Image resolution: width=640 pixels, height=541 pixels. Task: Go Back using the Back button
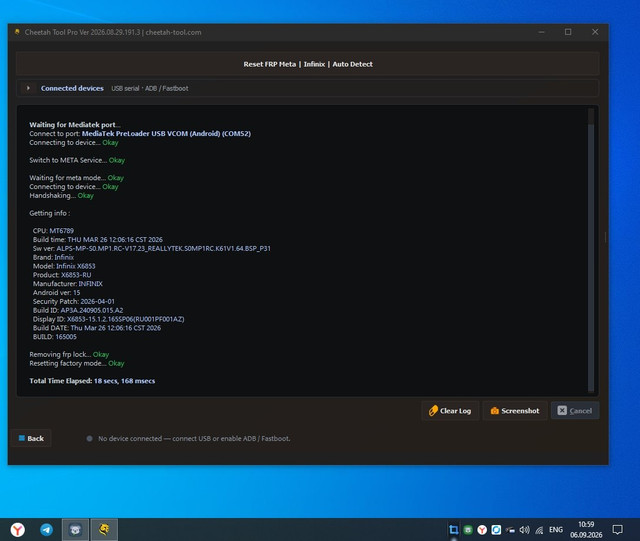point(31,438)
